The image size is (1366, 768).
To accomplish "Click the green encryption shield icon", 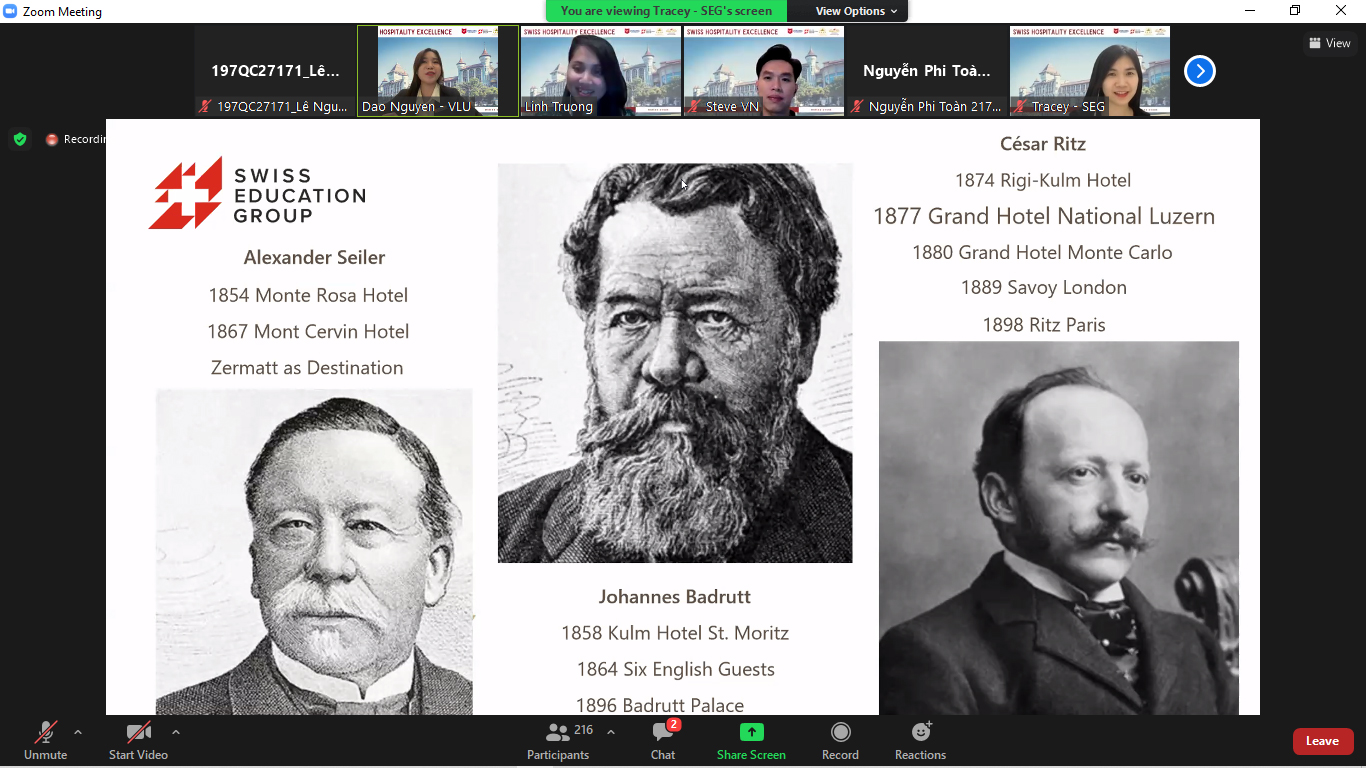I will (20, 139).
